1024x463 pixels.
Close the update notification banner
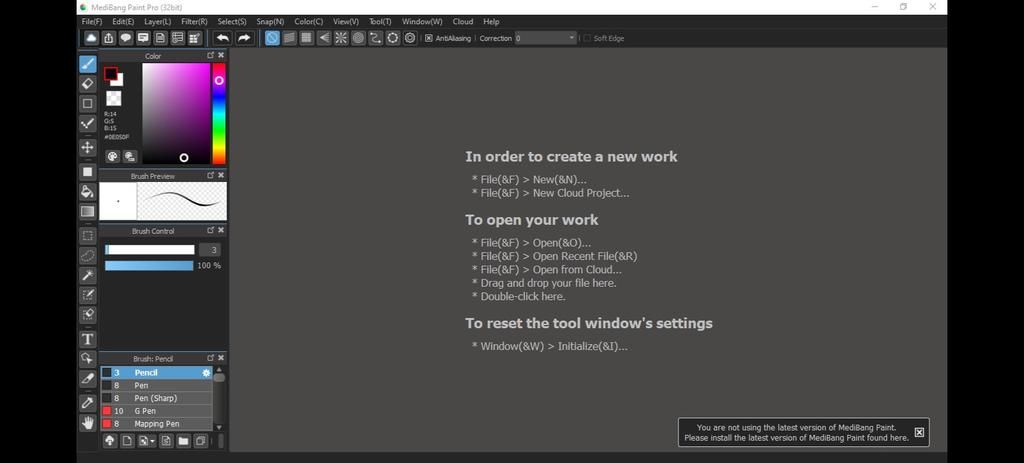919,432
